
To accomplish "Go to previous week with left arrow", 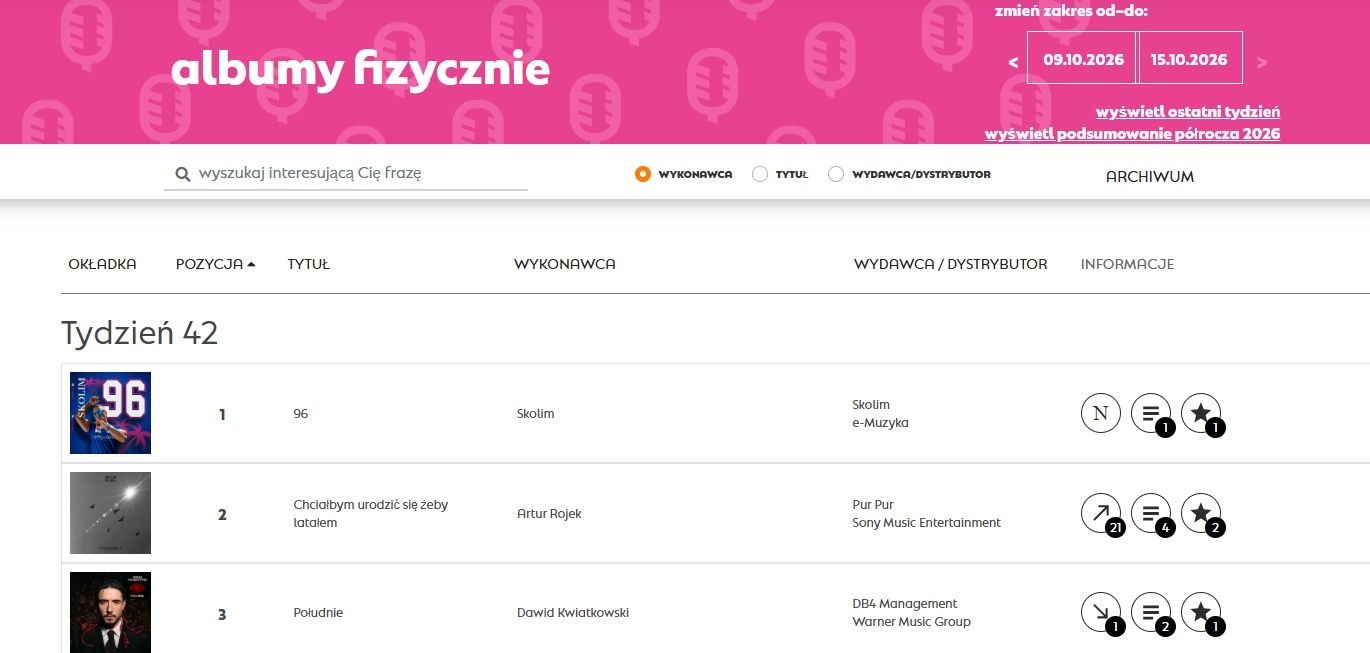I will click(1013, 62).
